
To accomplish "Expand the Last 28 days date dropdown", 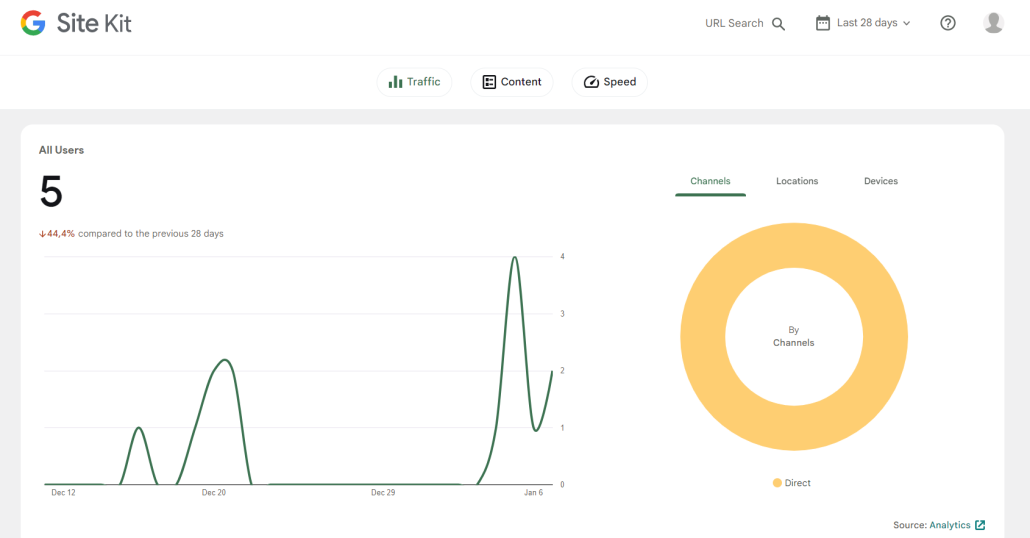I will point(863,23).
